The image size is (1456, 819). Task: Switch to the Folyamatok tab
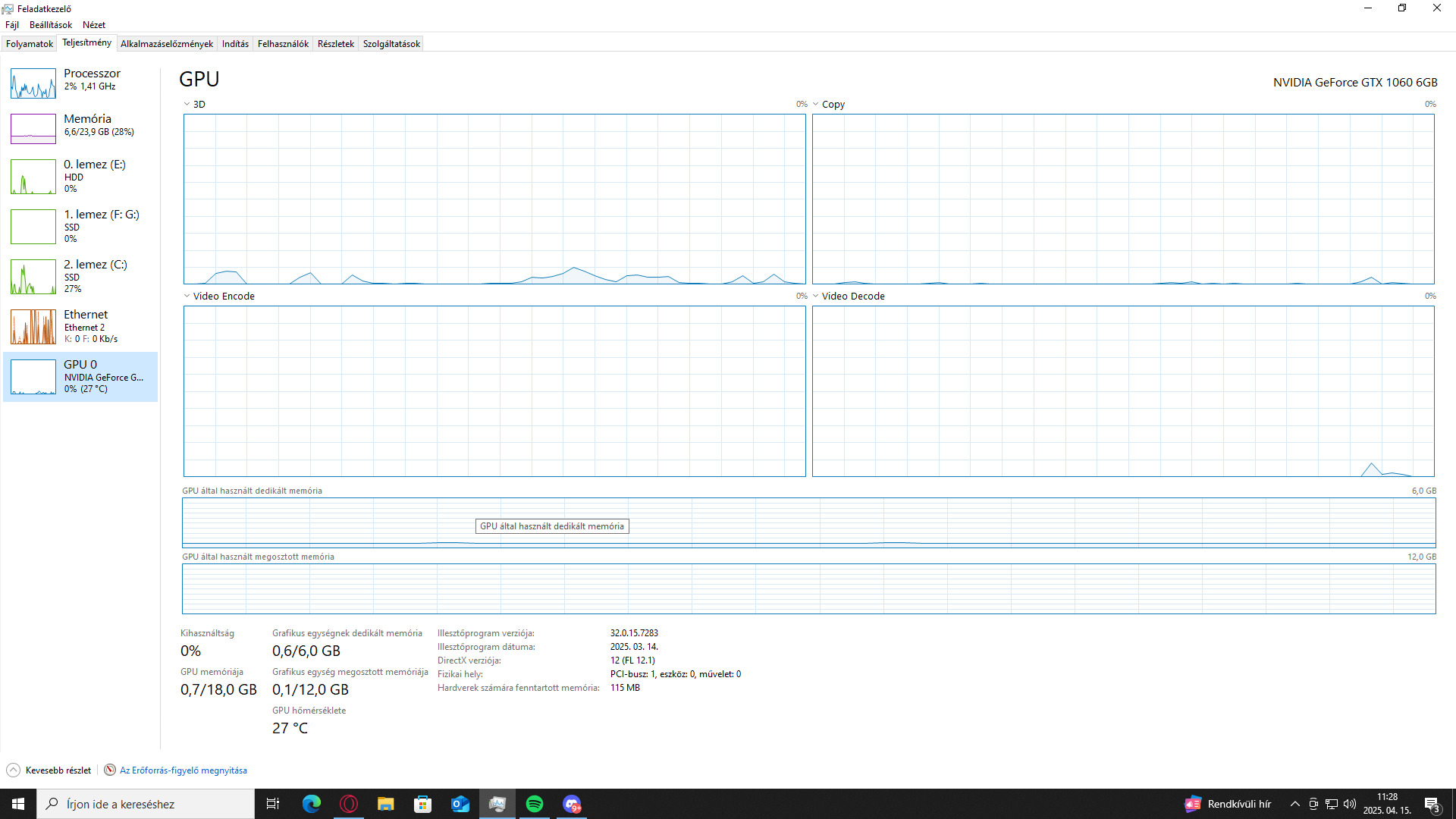click(30, 44)
